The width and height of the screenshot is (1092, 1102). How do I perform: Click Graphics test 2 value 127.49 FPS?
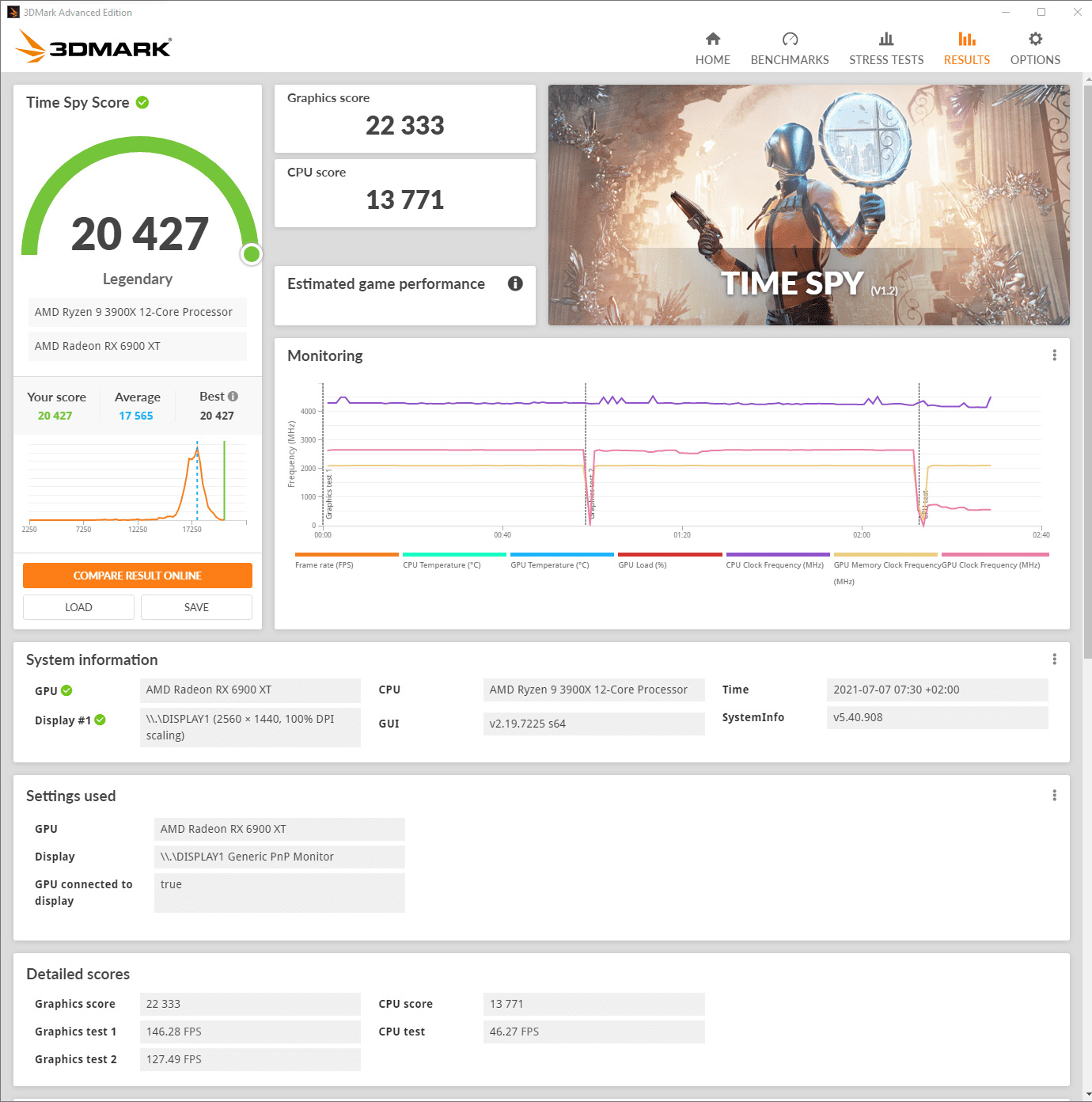pos(250,1059)
